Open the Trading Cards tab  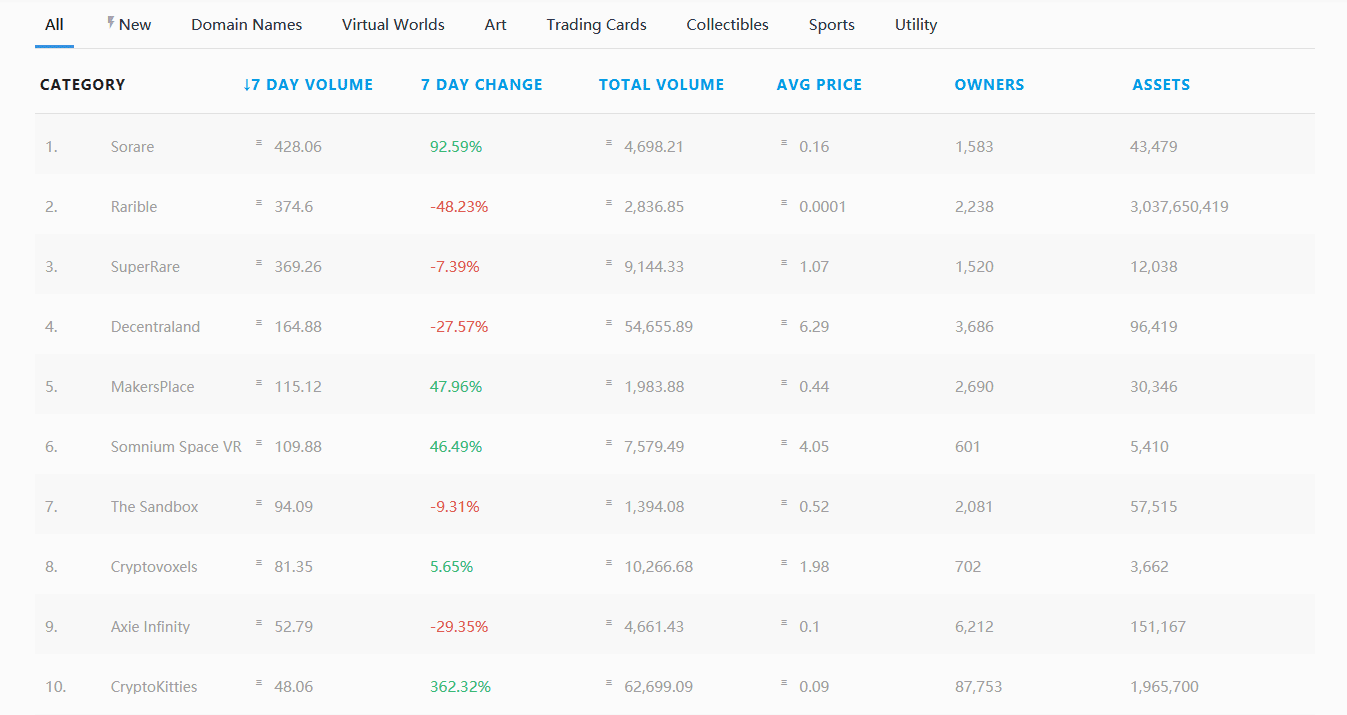click(597, 24)
